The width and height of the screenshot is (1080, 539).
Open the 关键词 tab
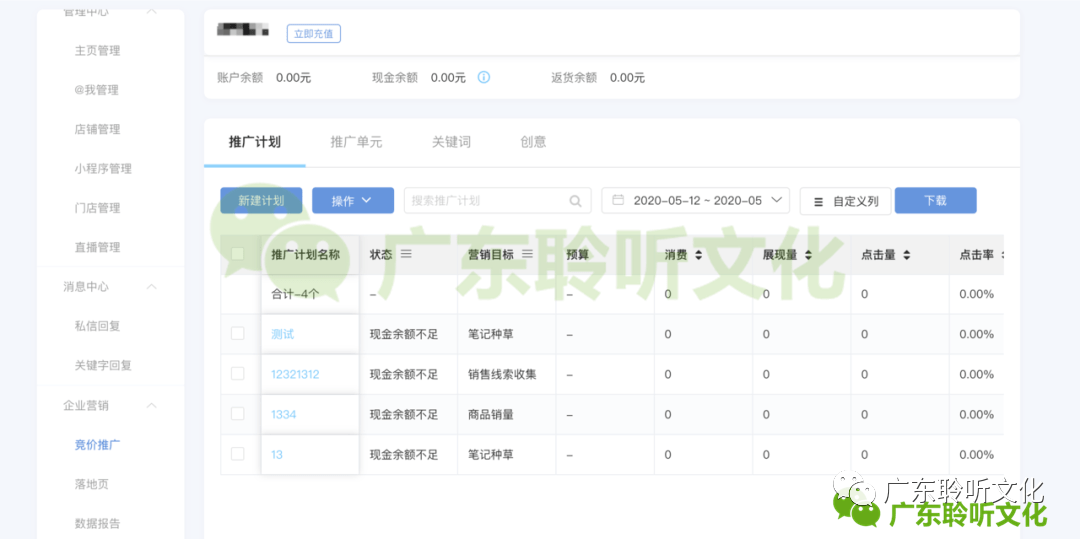pyautogui.click(x=451, y=142)
